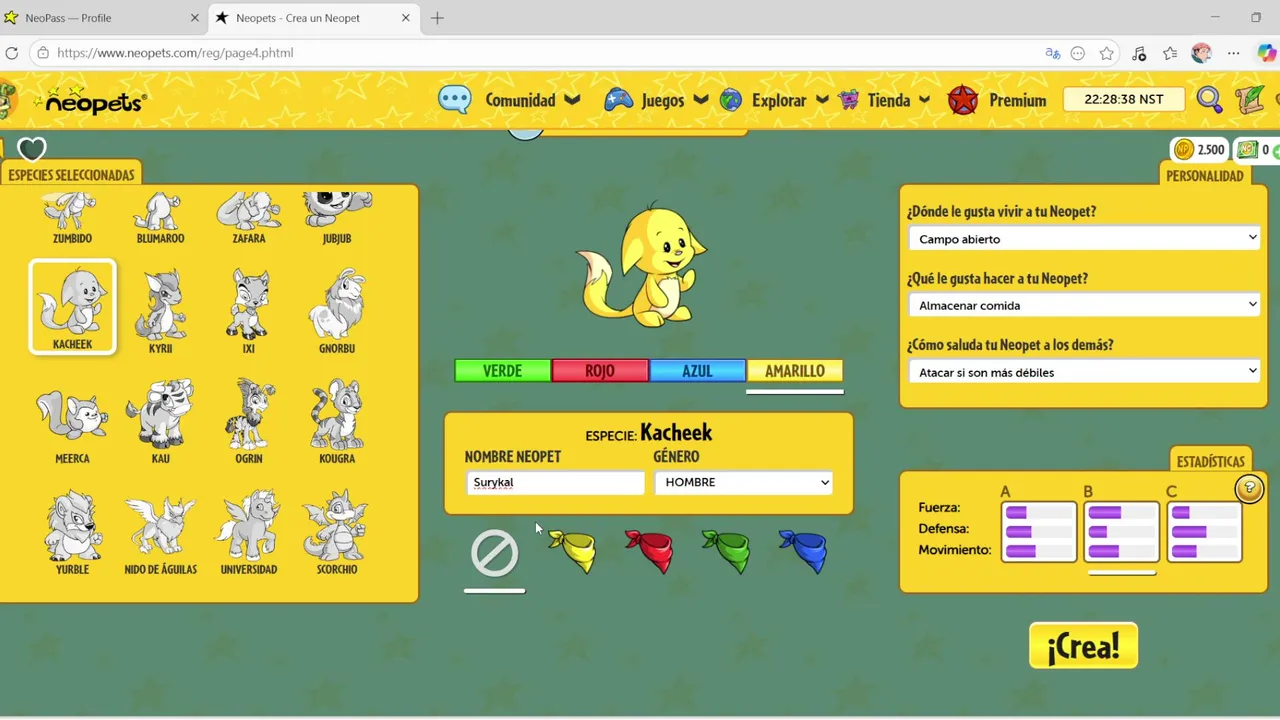The width and height of the screenshot is (1280, 720).
Task: Choose the Kyrii species
Action: (161, 310)
